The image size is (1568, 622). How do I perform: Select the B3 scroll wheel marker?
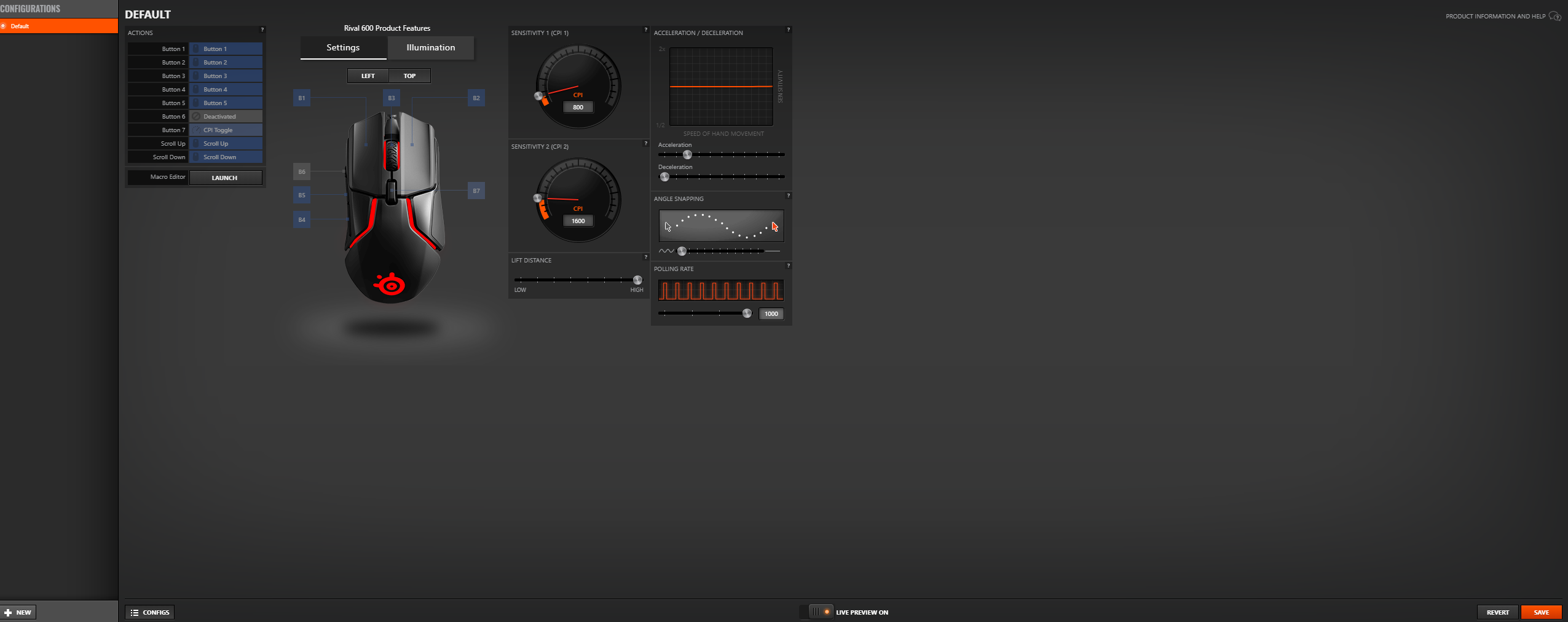(x=392, y=98)
